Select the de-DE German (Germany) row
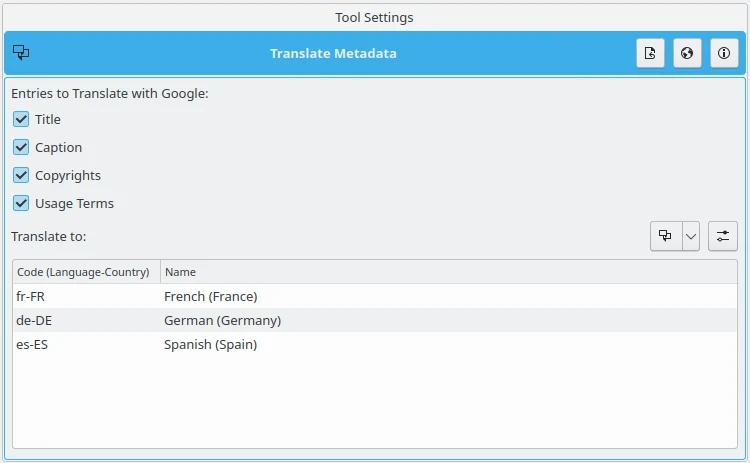Viewport: 750px width, 463px height. pyautogui.click(x=222, y=320)
